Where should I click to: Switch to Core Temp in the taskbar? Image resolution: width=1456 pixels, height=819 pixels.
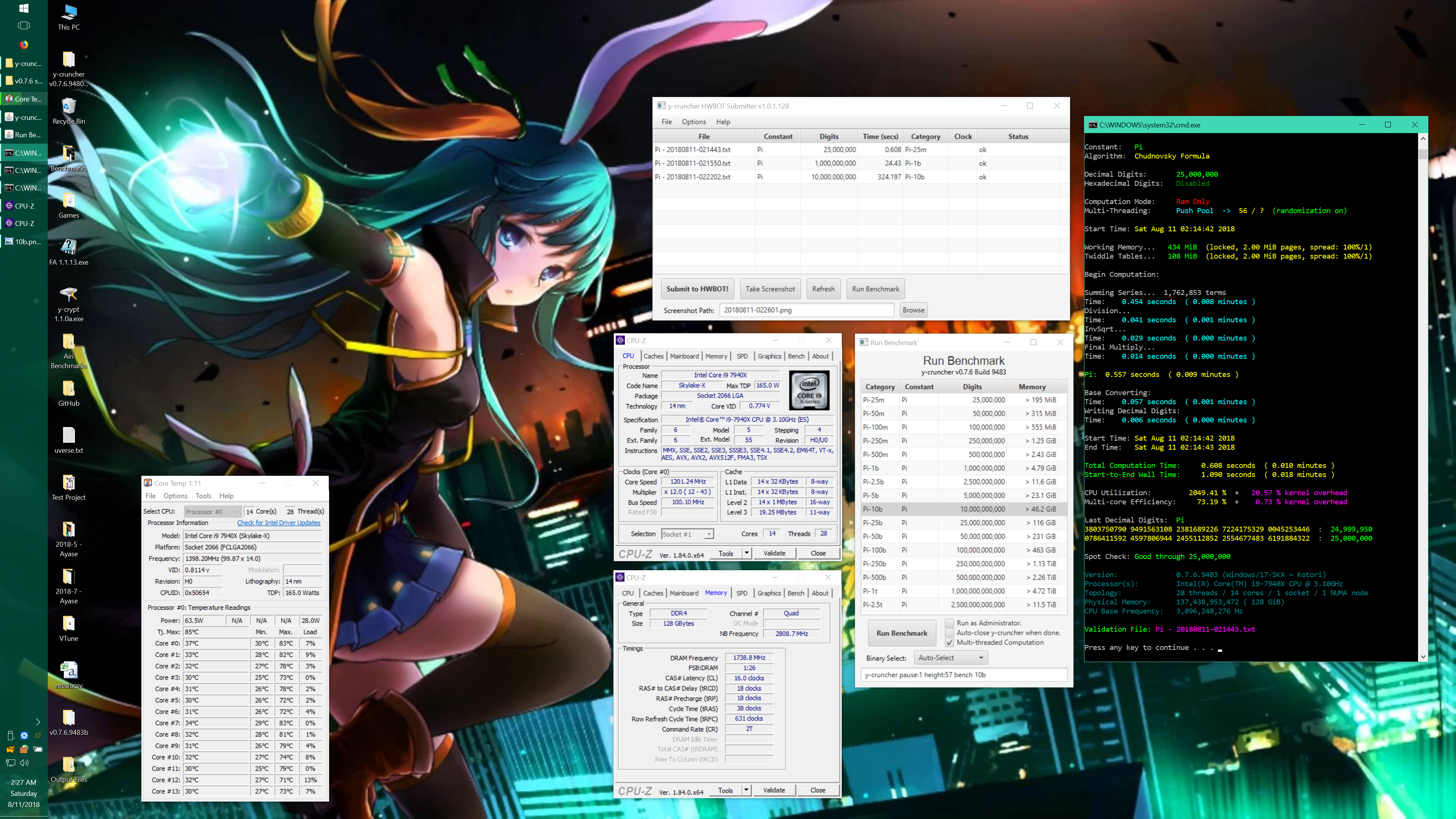(x=24, y=99)
